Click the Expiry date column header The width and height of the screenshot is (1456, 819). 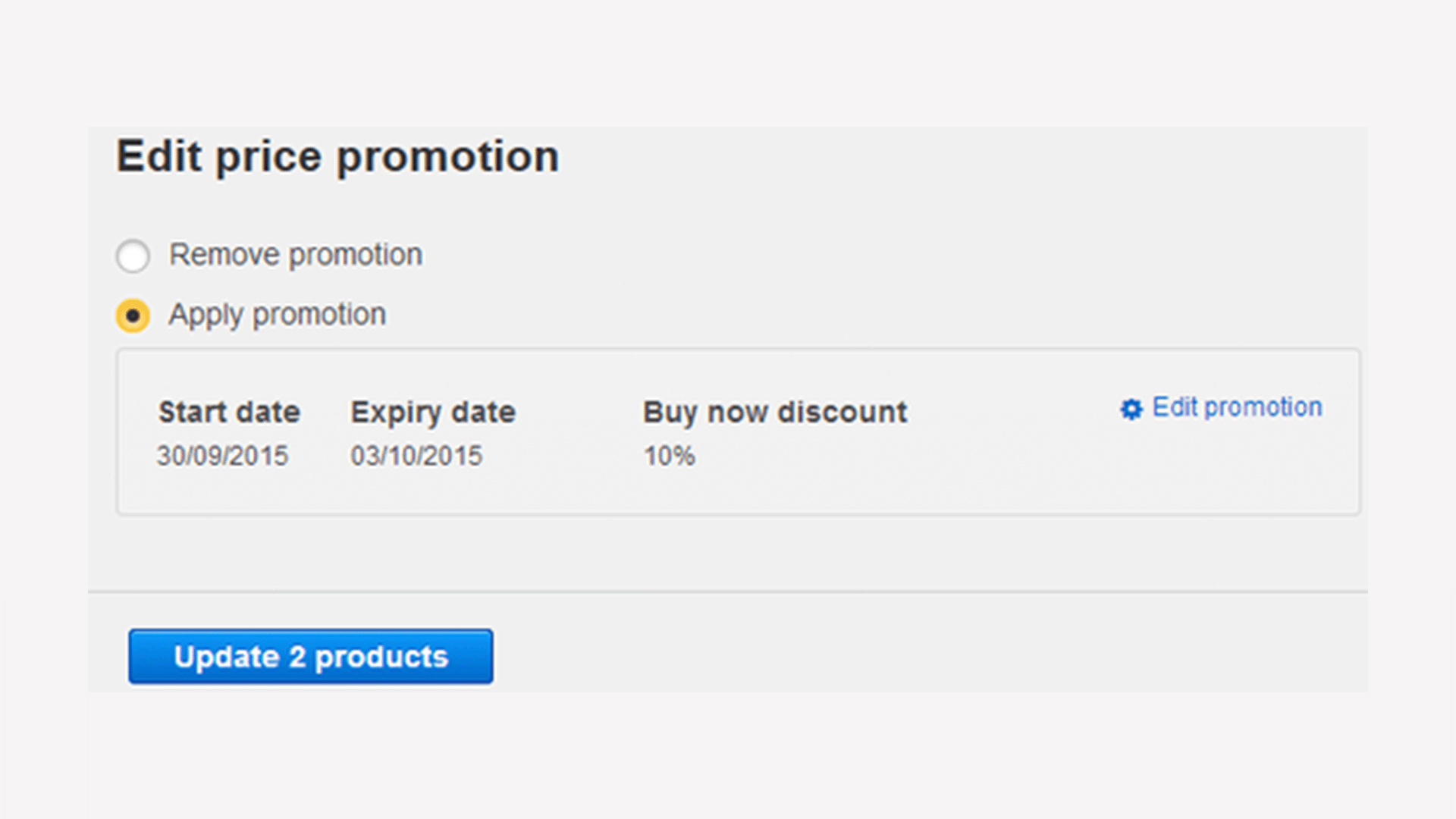(433, 412)
